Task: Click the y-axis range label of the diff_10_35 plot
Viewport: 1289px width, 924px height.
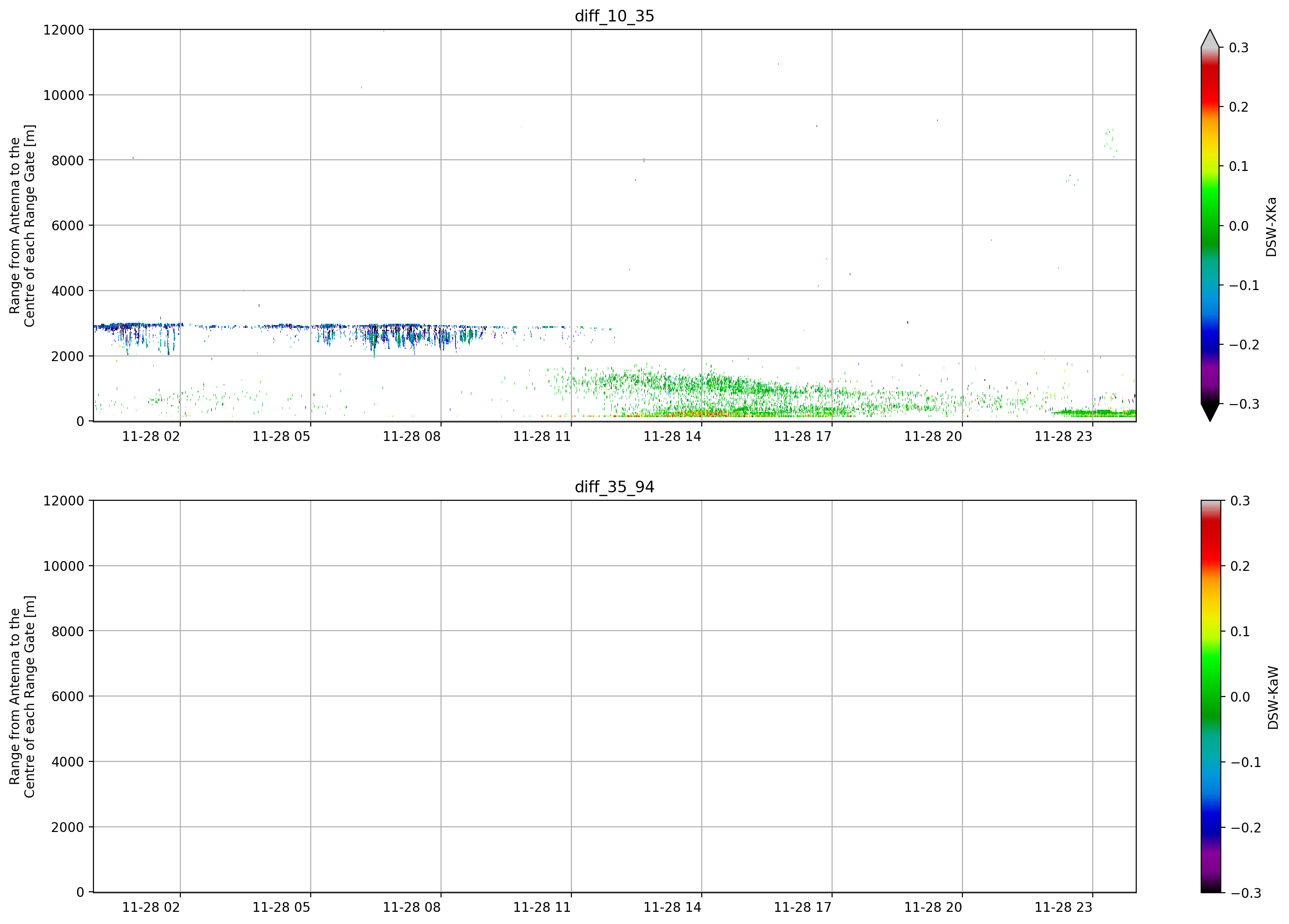Action: [x=22, y=226]
